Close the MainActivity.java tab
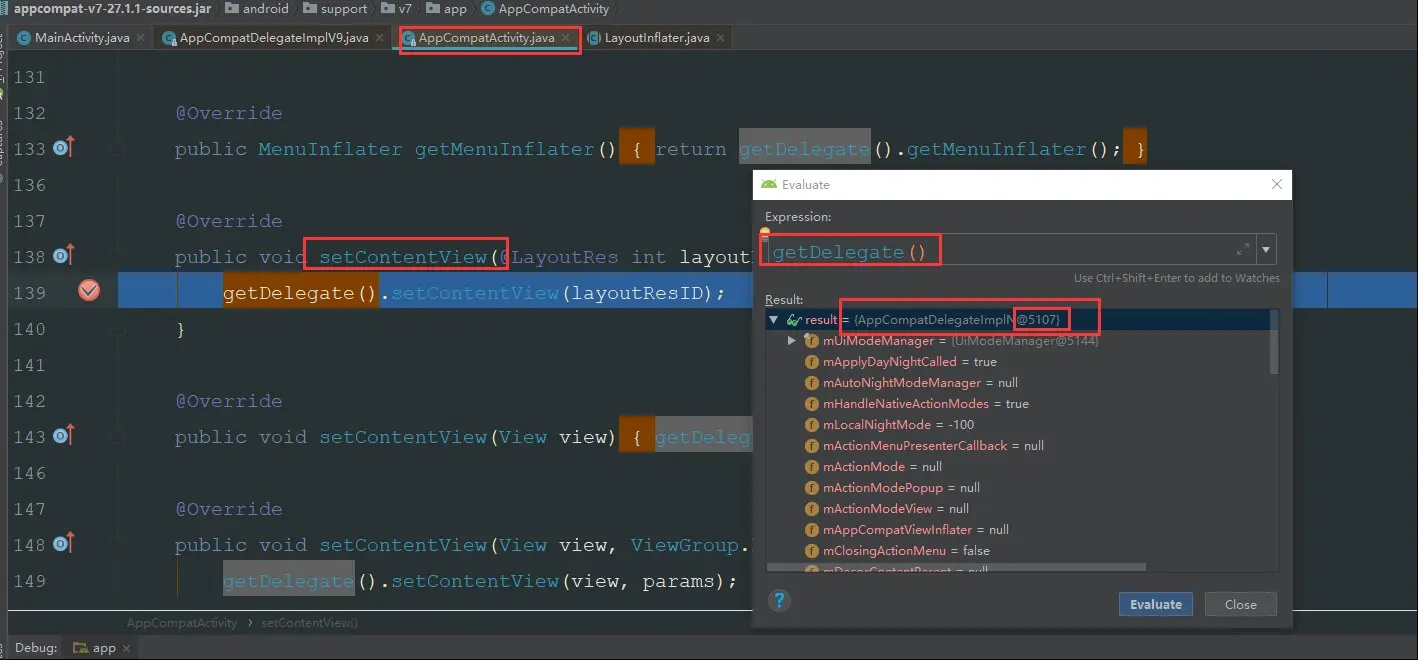The image size is (1418, 660). pyautogui.click(x=140, y=38)
